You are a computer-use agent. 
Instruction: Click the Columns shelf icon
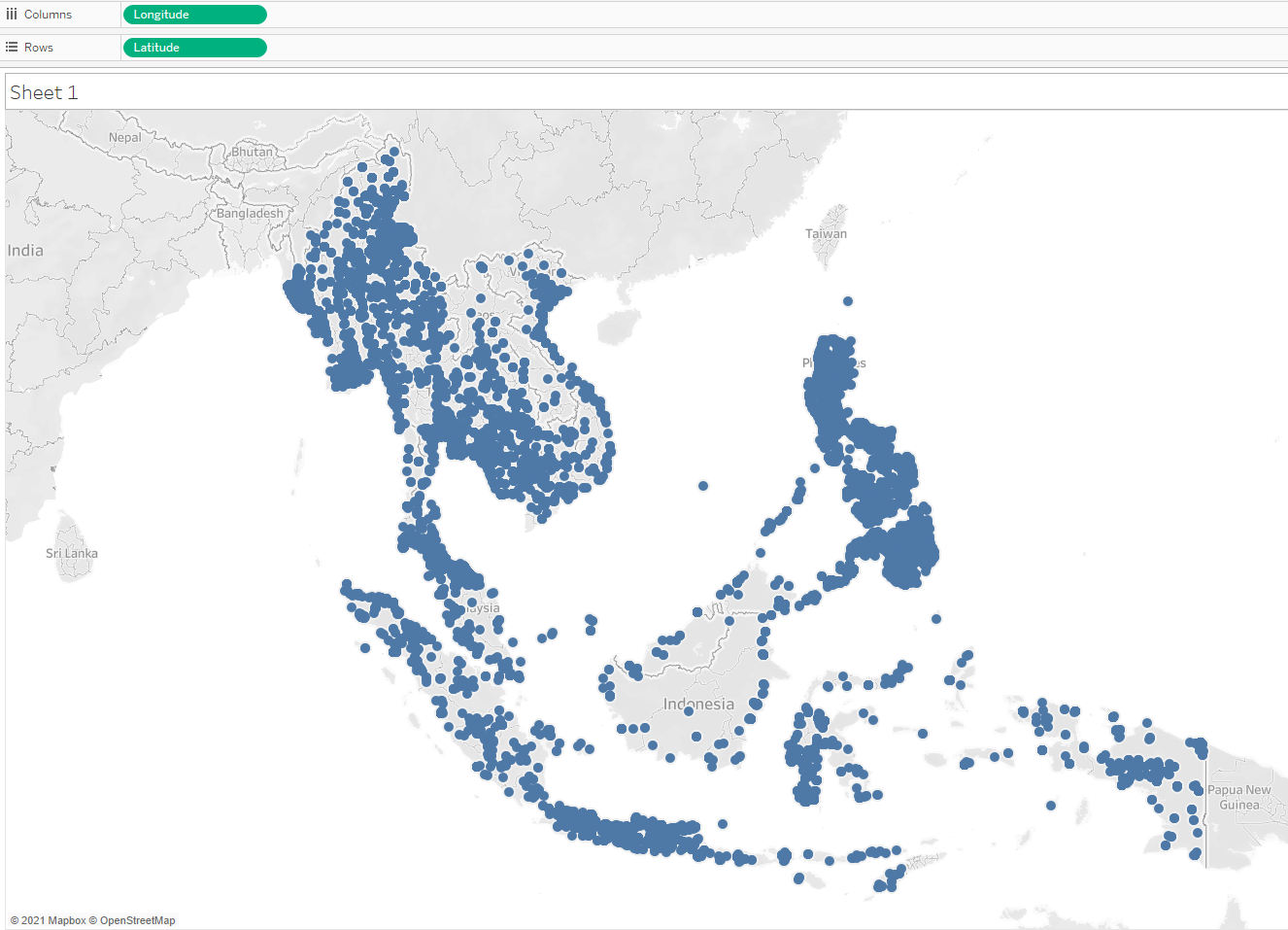click(12, 15)
